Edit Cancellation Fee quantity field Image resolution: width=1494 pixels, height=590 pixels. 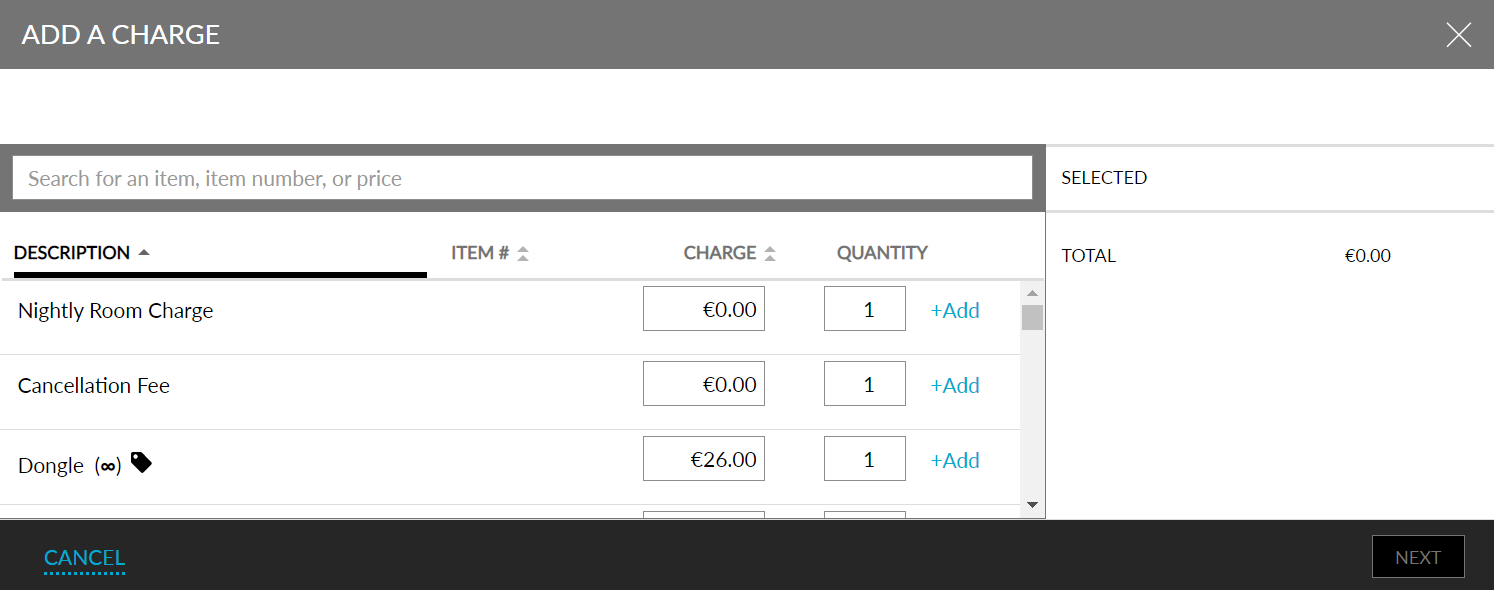865,383
